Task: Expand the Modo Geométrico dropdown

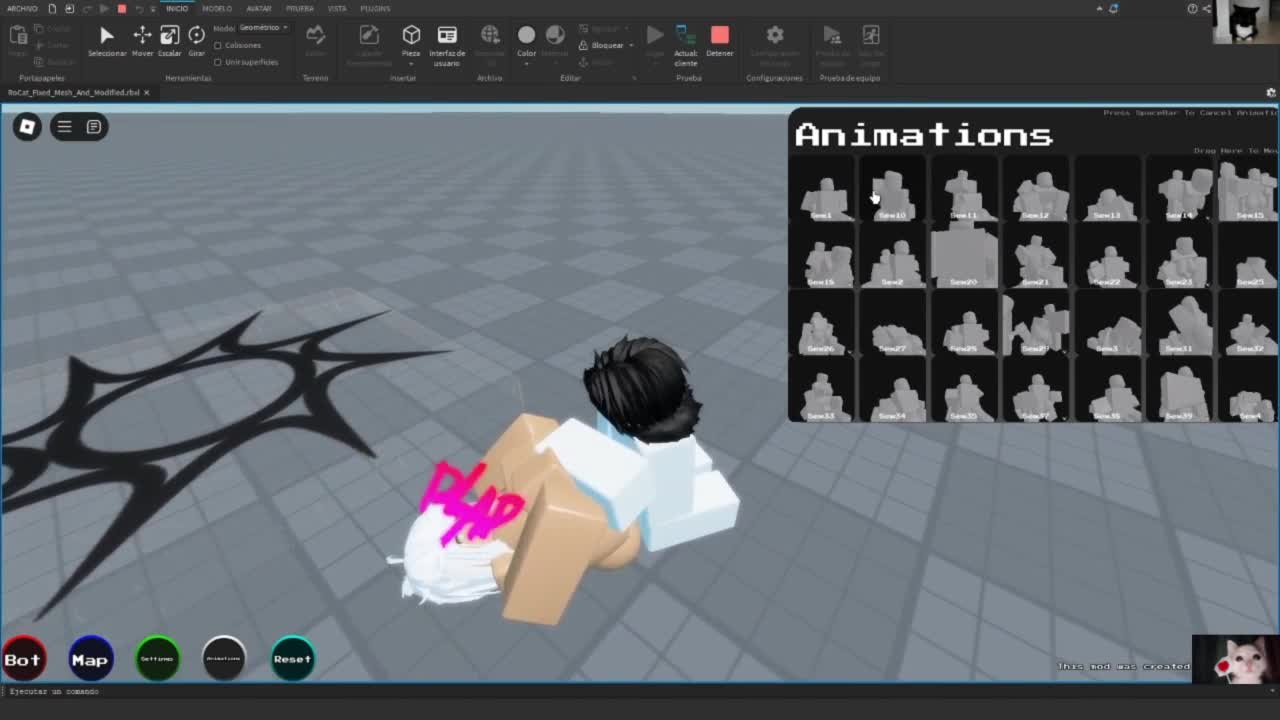Action: pos(264,28)
